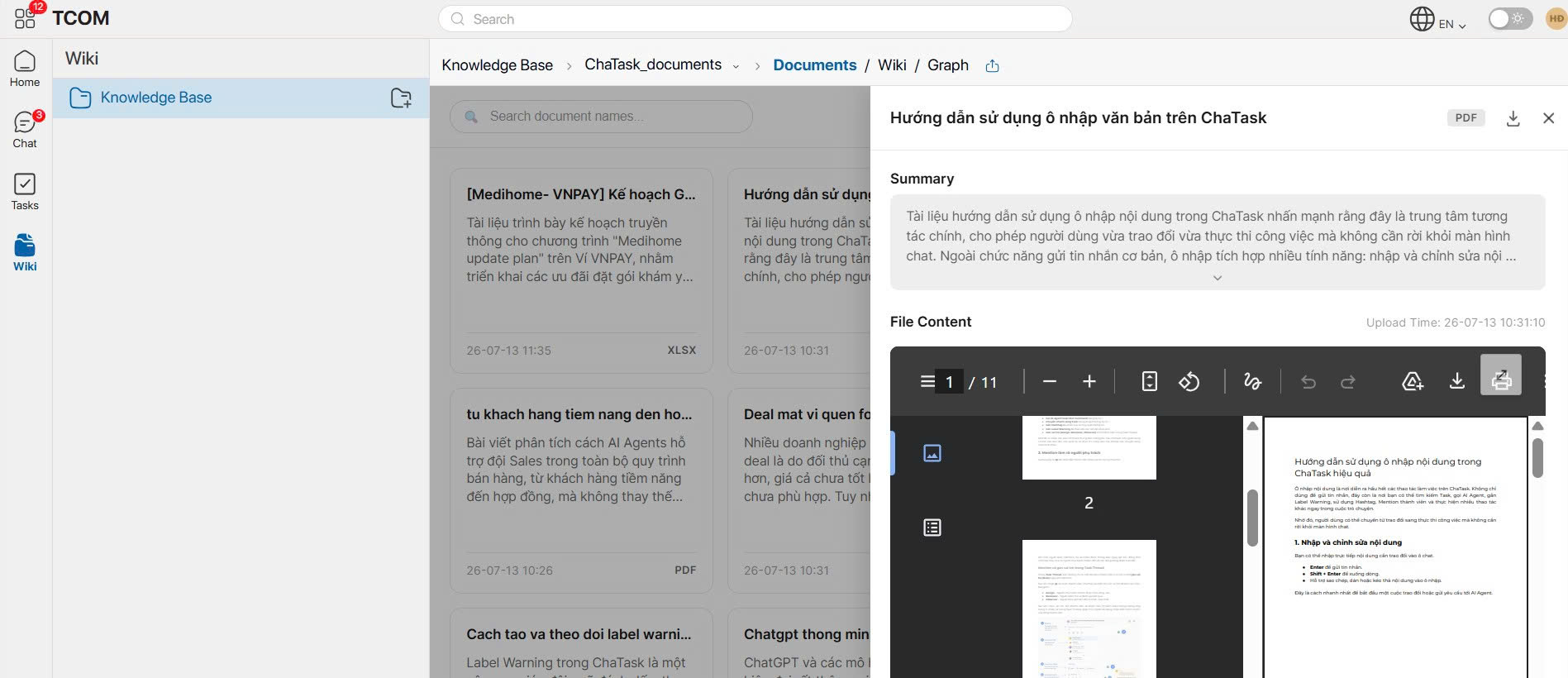Click the Knowledge Base breadcrumb
The image size is (1568, 678).
point(497,65)
